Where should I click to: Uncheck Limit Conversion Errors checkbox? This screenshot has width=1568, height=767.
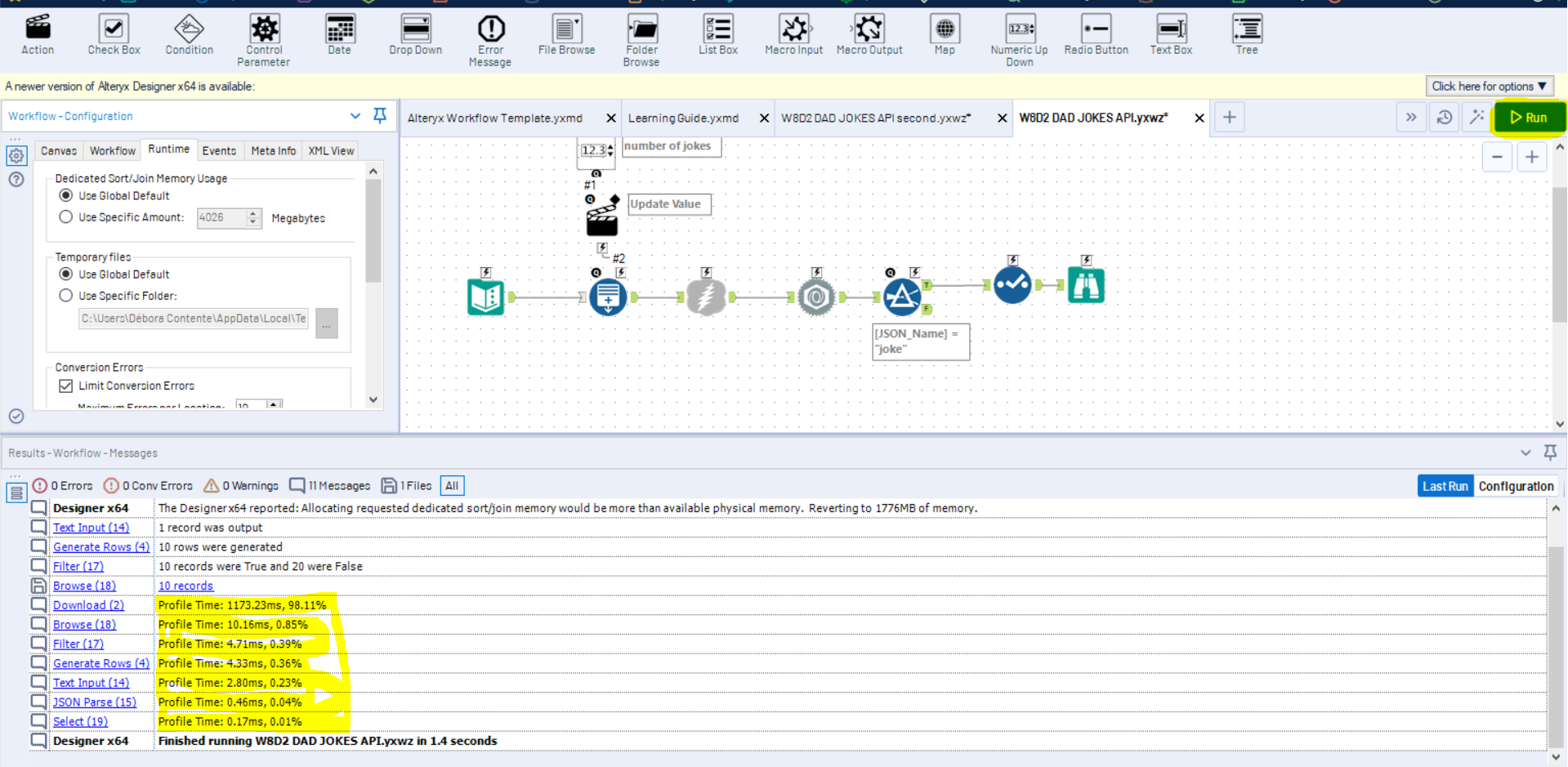coord(66,386)
